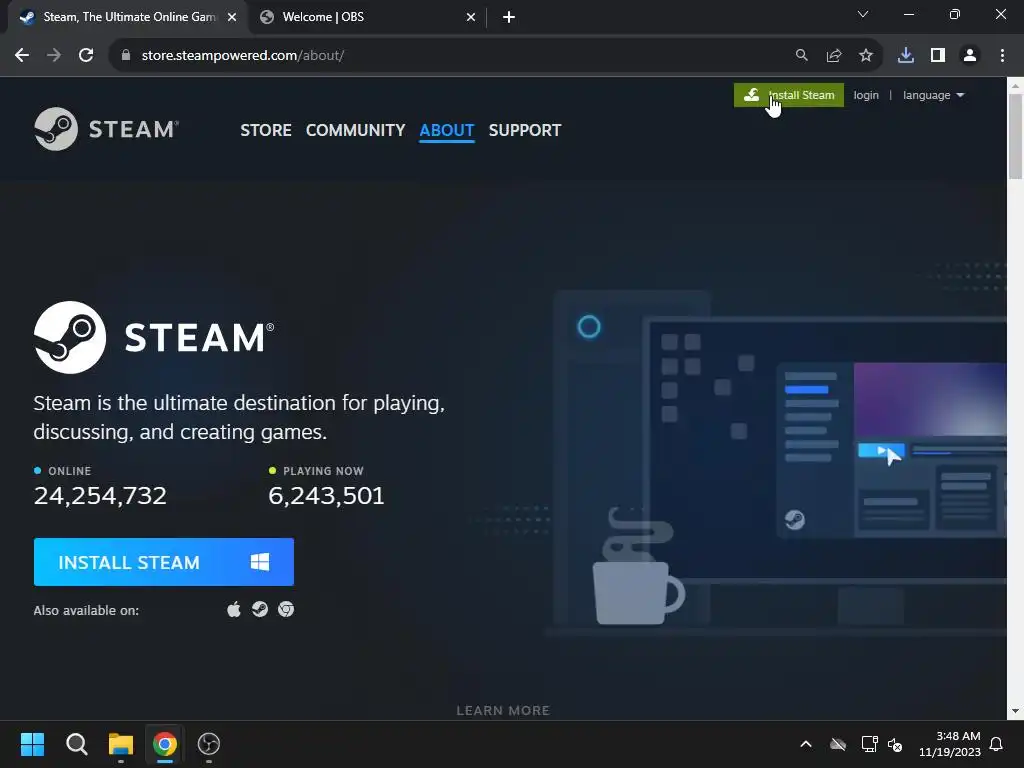Viewport: 1024px width, 768px height.
Task: Click the Steam logo in the header
Action: point(106,129)
